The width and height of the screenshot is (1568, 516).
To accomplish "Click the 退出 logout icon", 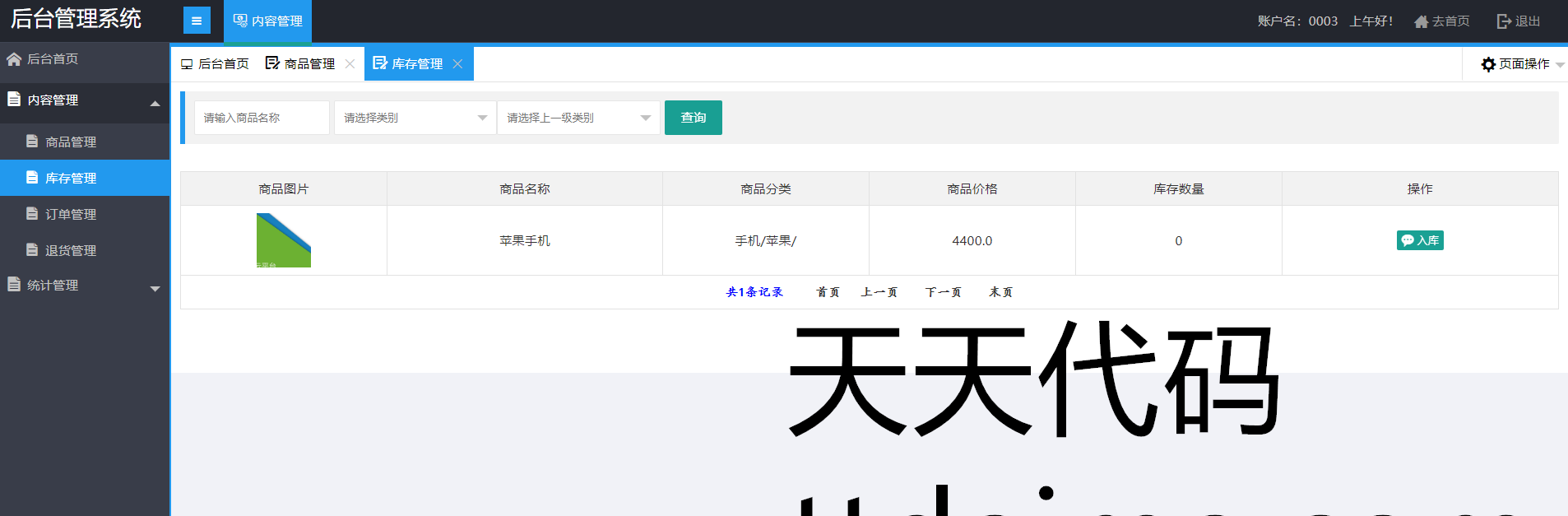I will point(1504,21).
